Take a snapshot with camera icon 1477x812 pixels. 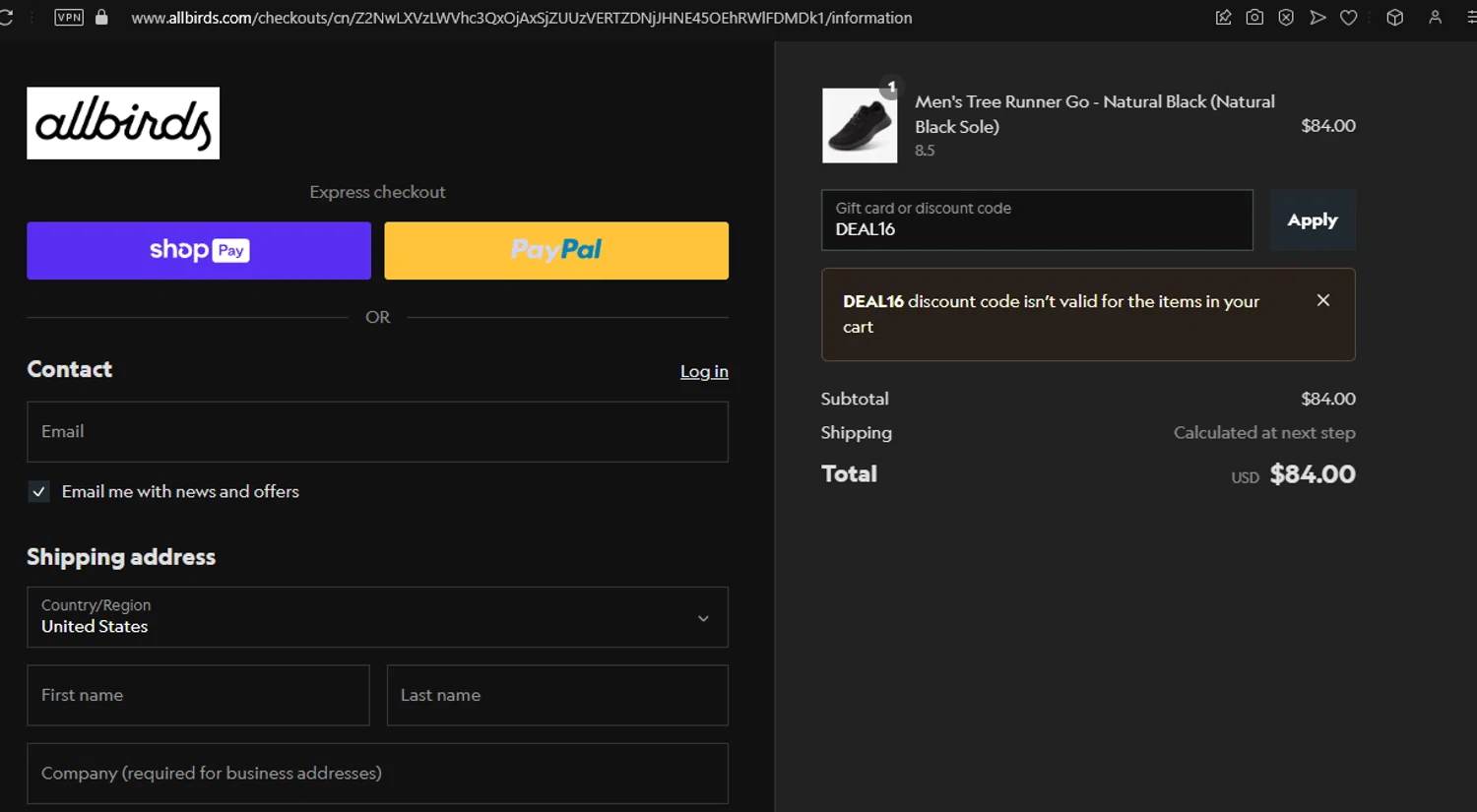coord(1254,18)
